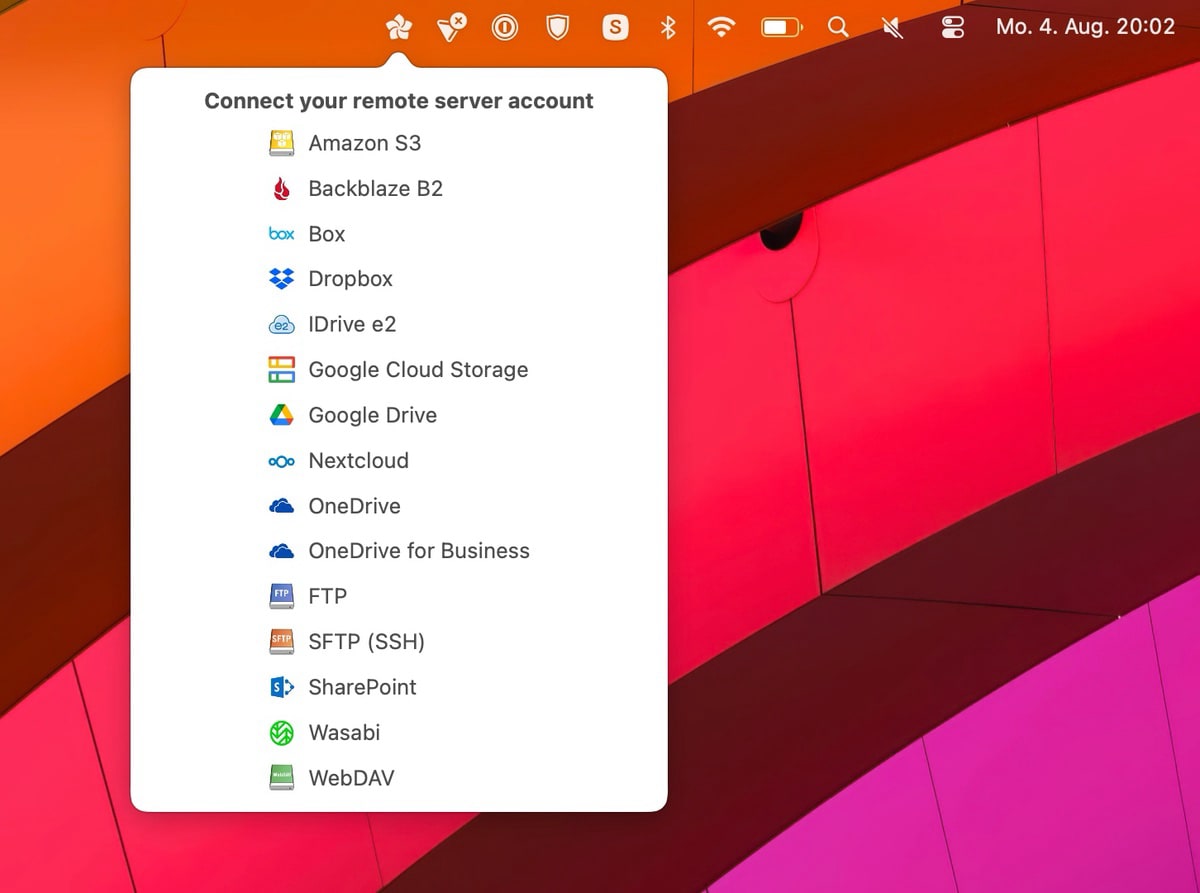
Task: Select WebDAV from the list
Action: point(351,778)
